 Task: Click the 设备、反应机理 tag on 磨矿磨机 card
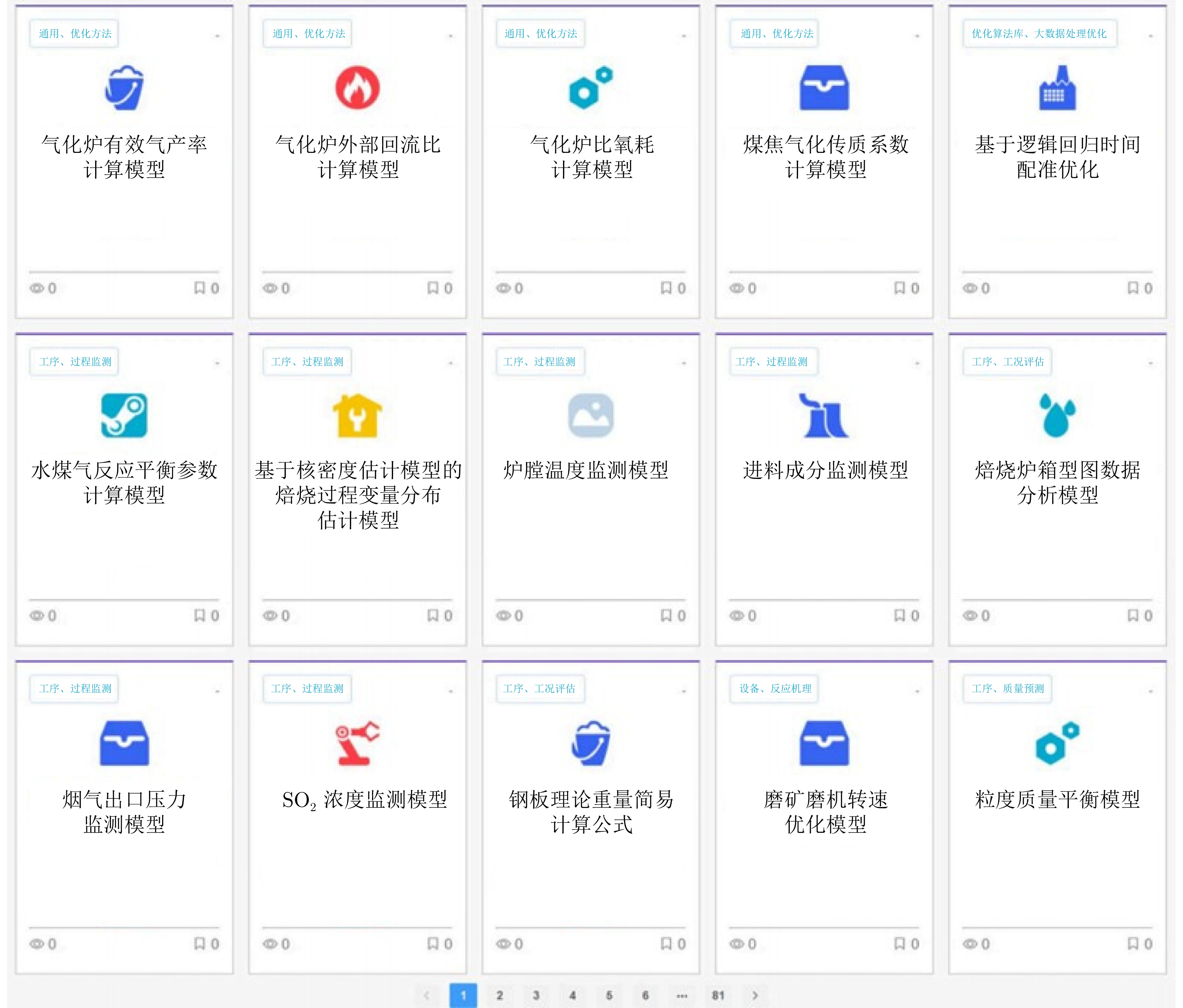click(x=775, y=689)
